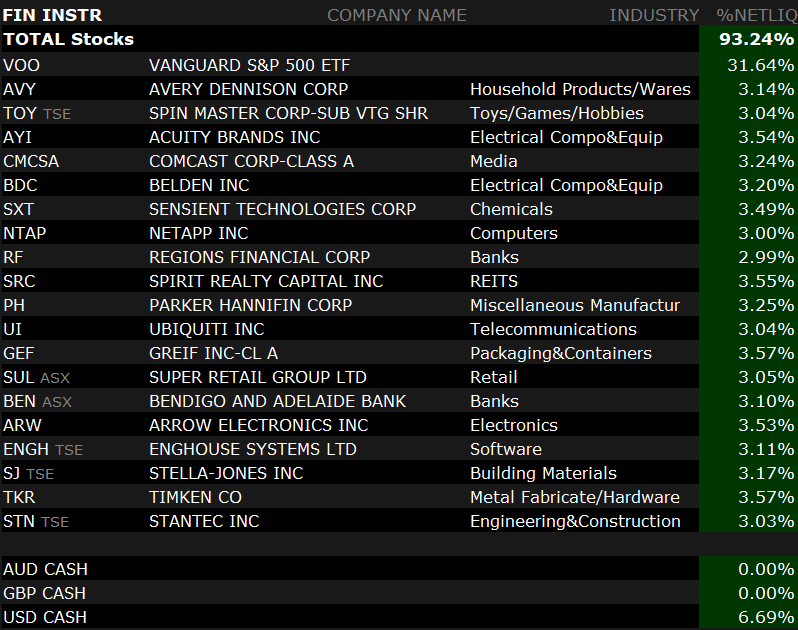Click the COMPANY NAME column header
Screen dimensions: 798x630
point(396,15)
